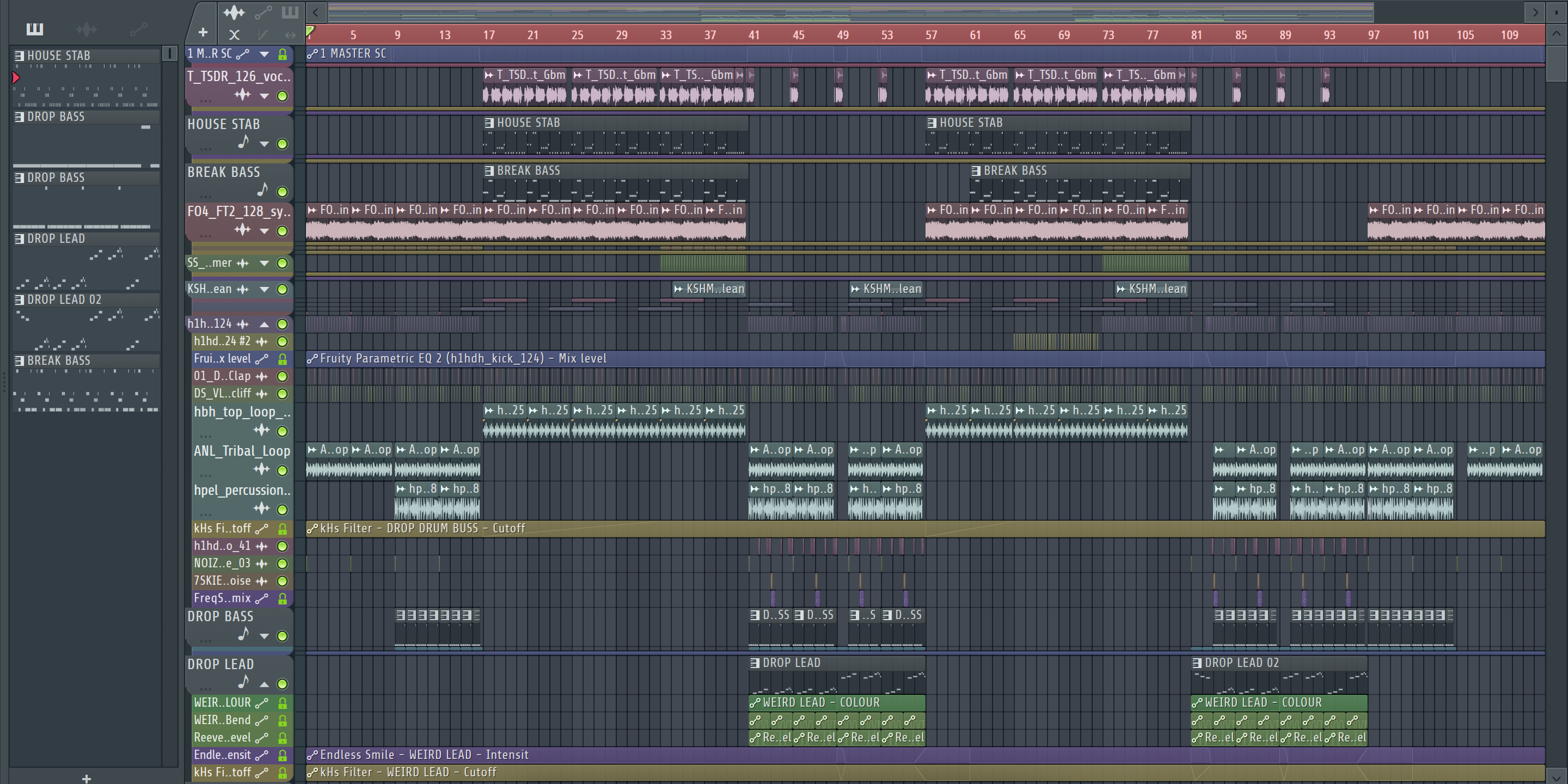
Task: Click the note icon on DROP BASS track
Action: (243, 634)
